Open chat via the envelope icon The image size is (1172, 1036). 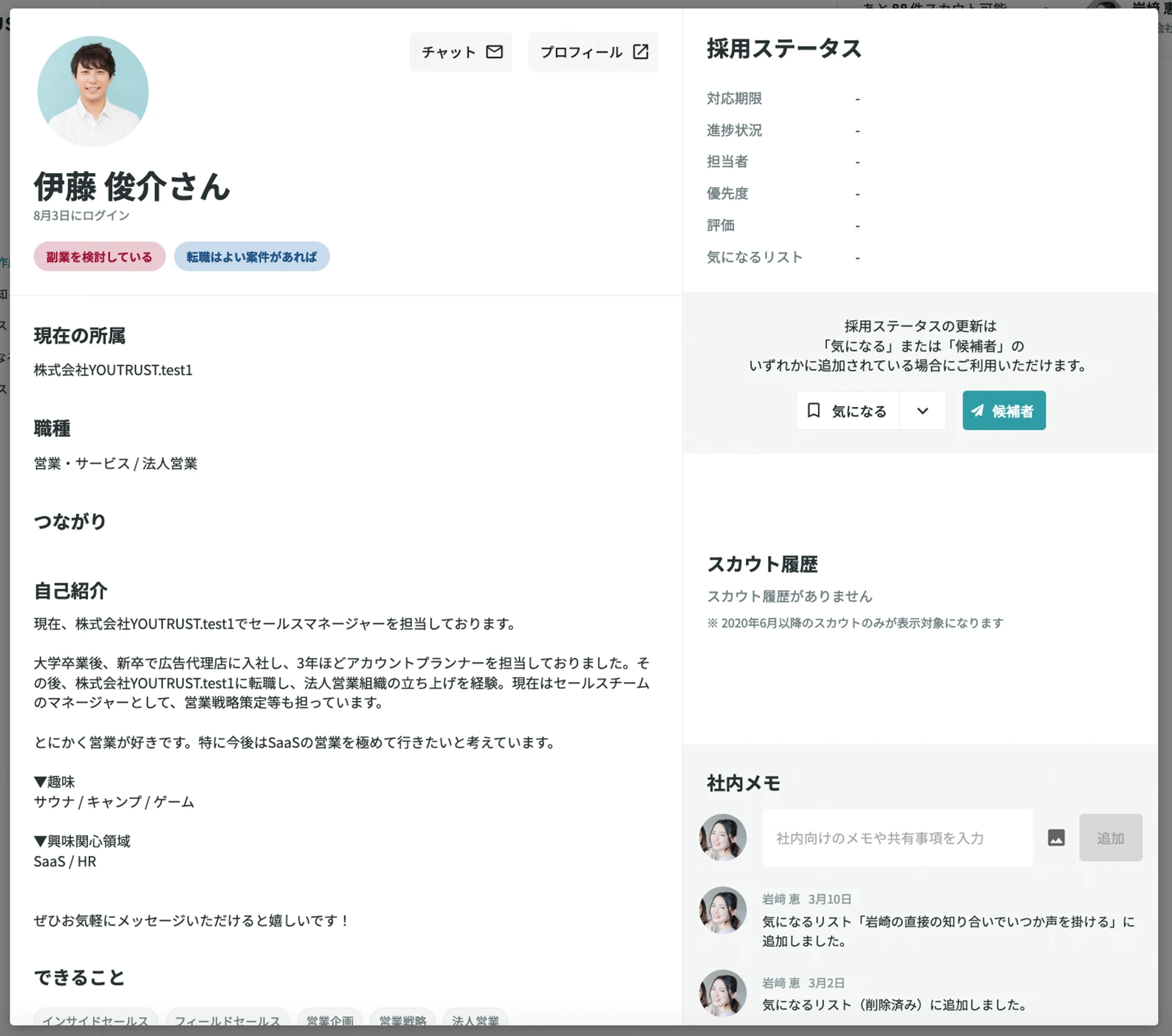click(x=494, y=52)
